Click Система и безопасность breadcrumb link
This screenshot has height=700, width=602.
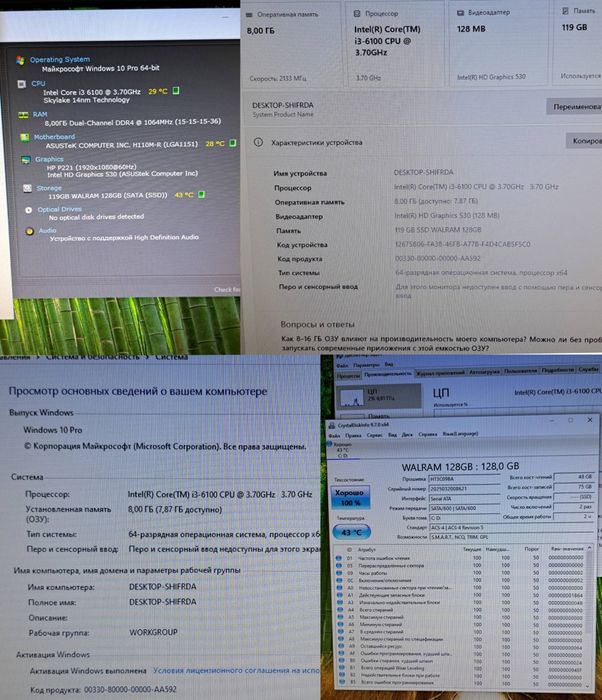[93, 357]
